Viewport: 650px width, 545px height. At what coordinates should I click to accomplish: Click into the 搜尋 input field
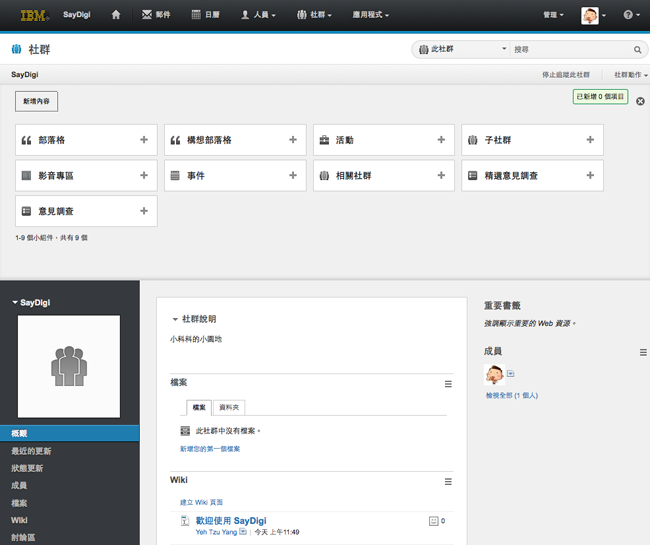pos(571,49)
